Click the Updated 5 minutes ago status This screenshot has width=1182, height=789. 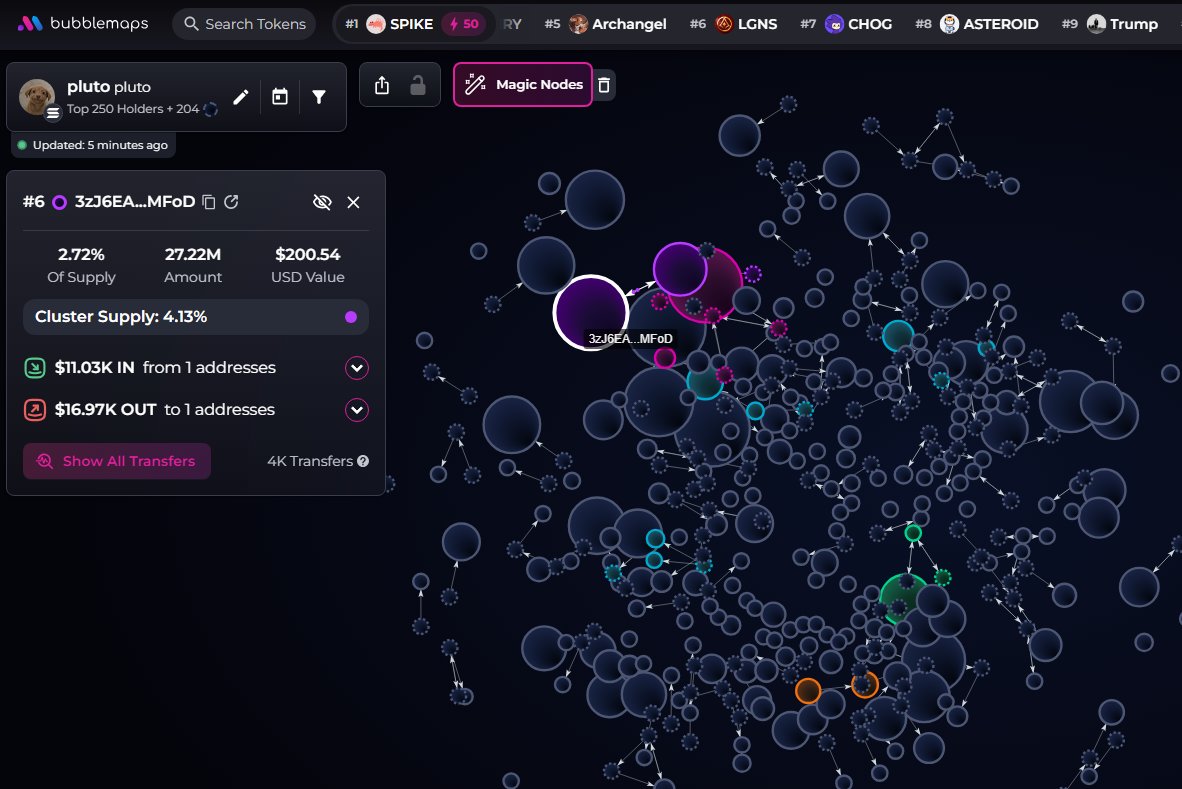tap(93, 145)
